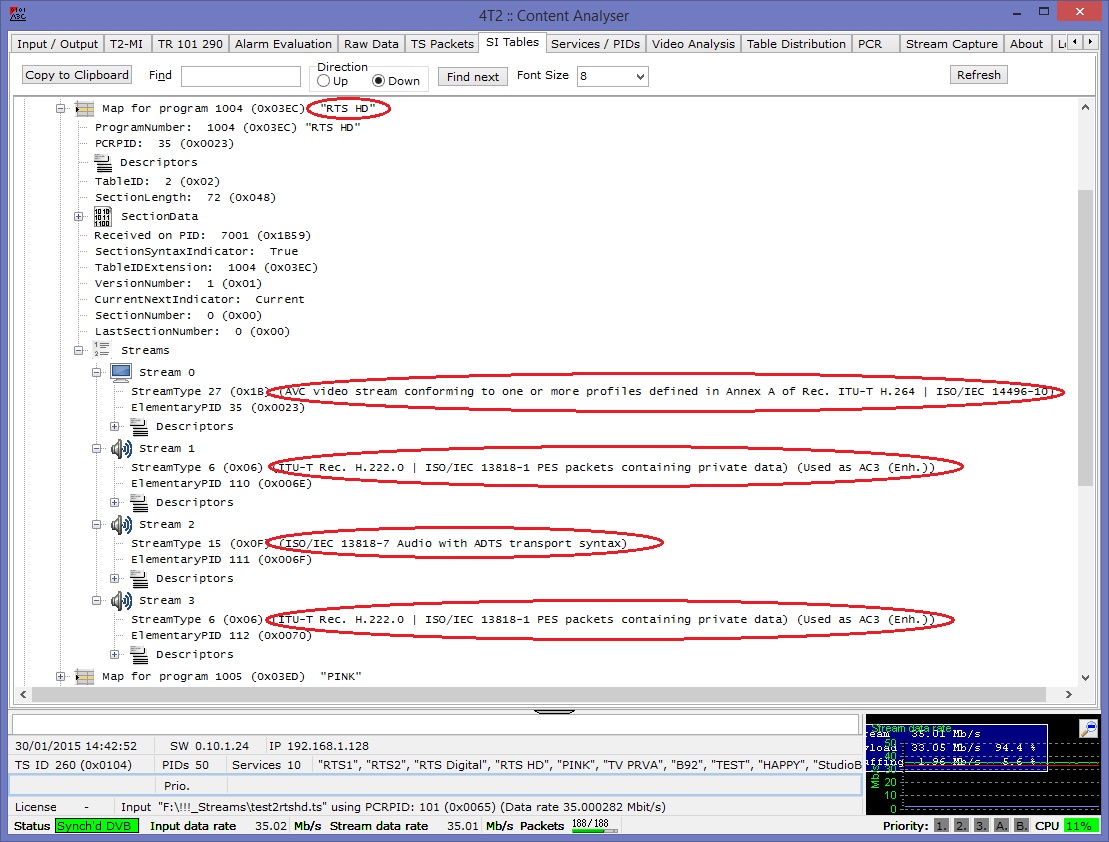Click the vertical scrollbar thumb
1109x842 pixels.
pos(1085,338)
